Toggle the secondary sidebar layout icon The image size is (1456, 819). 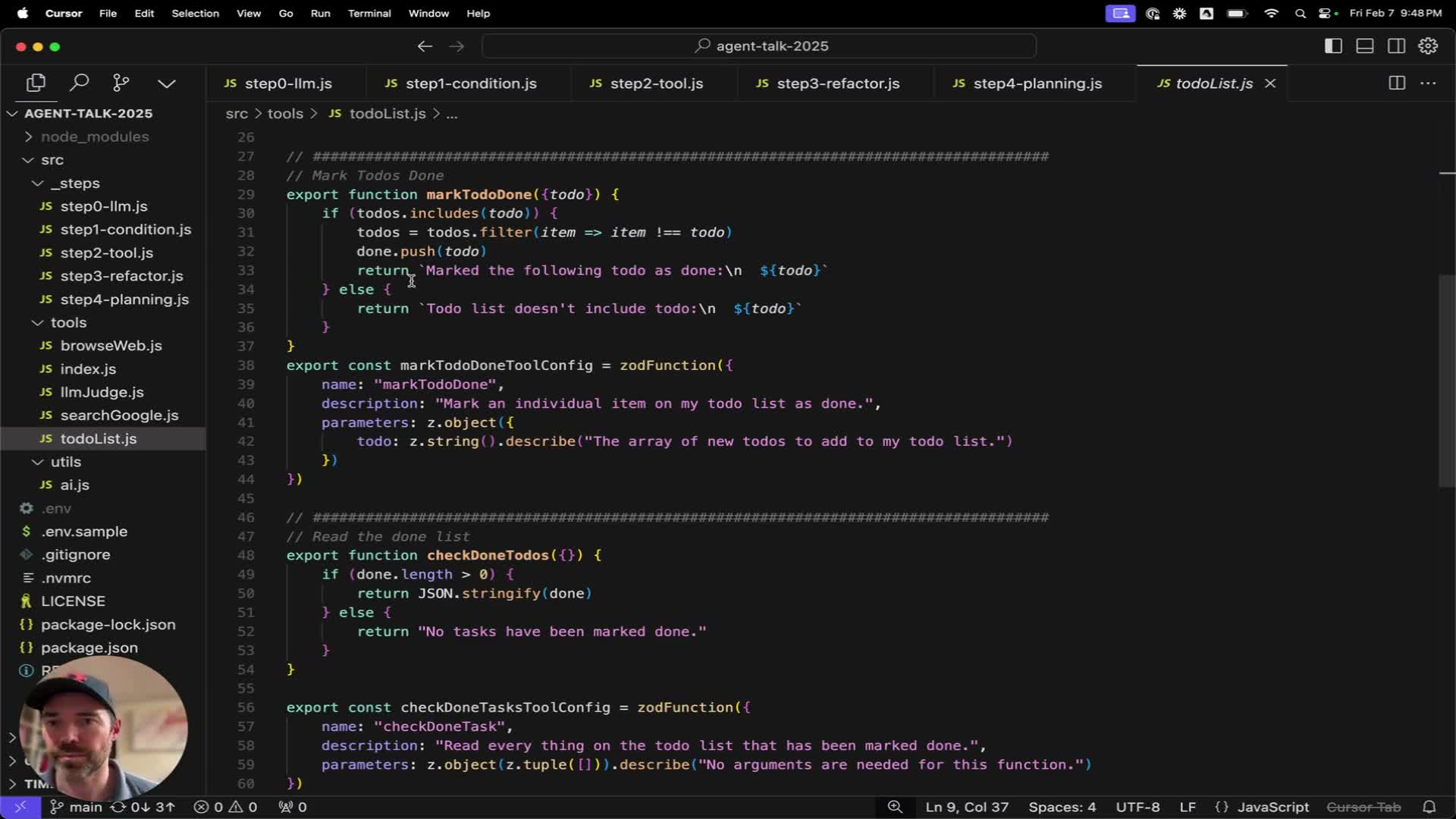[1396, 46]
